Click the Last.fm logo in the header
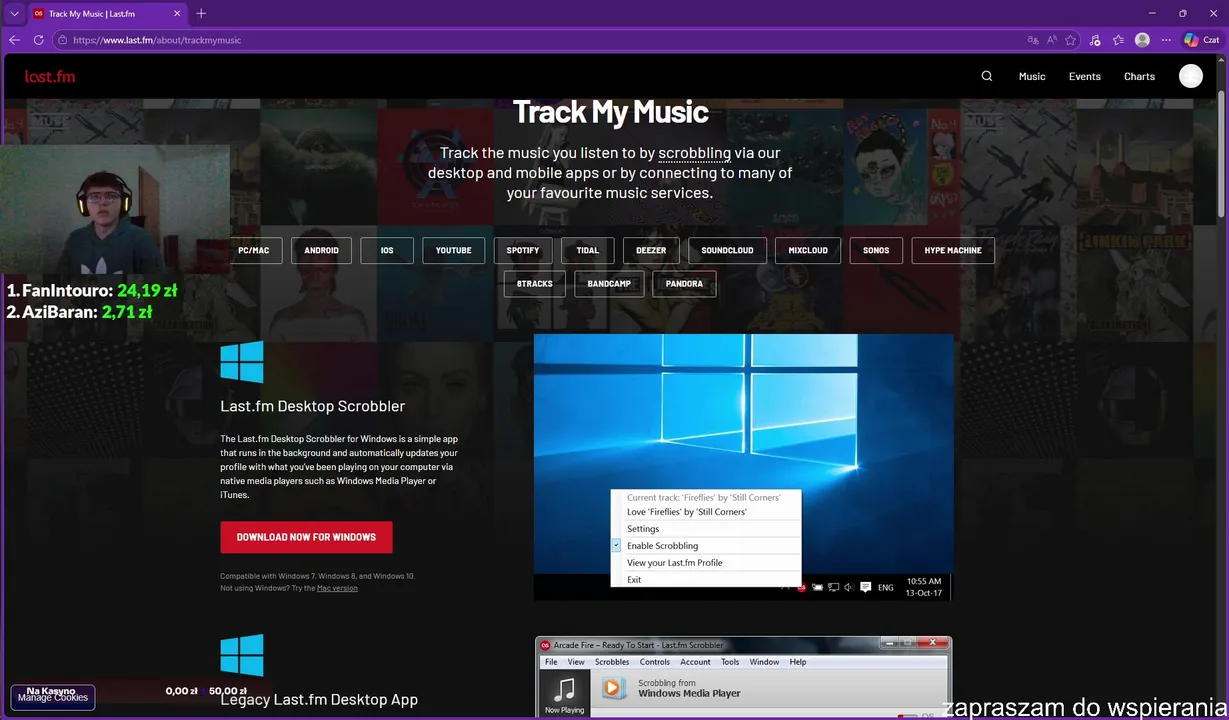Image resolution: width=1229 pixels, height=720 pixels. (50, 76)
